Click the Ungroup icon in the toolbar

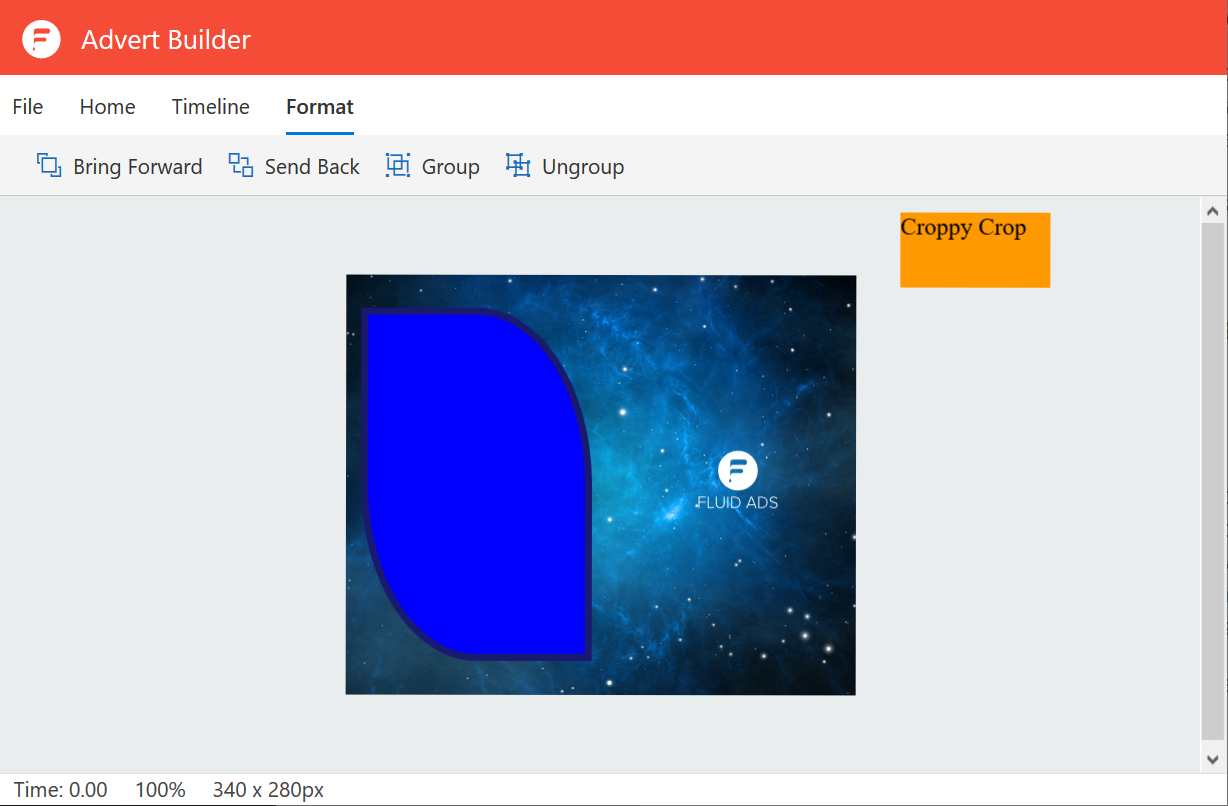[518, 166]
